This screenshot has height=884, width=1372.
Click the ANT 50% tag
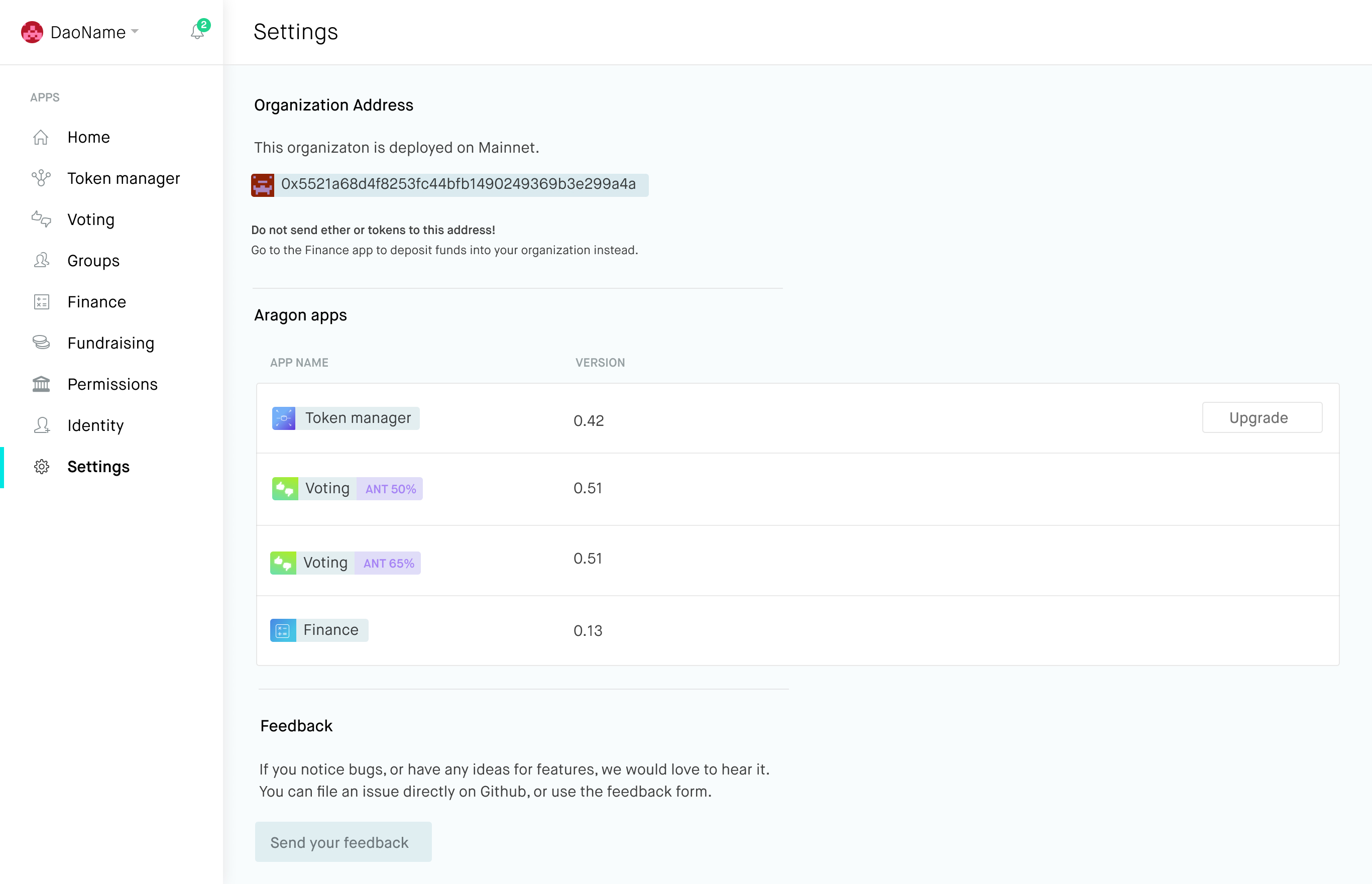coord(390,489)
